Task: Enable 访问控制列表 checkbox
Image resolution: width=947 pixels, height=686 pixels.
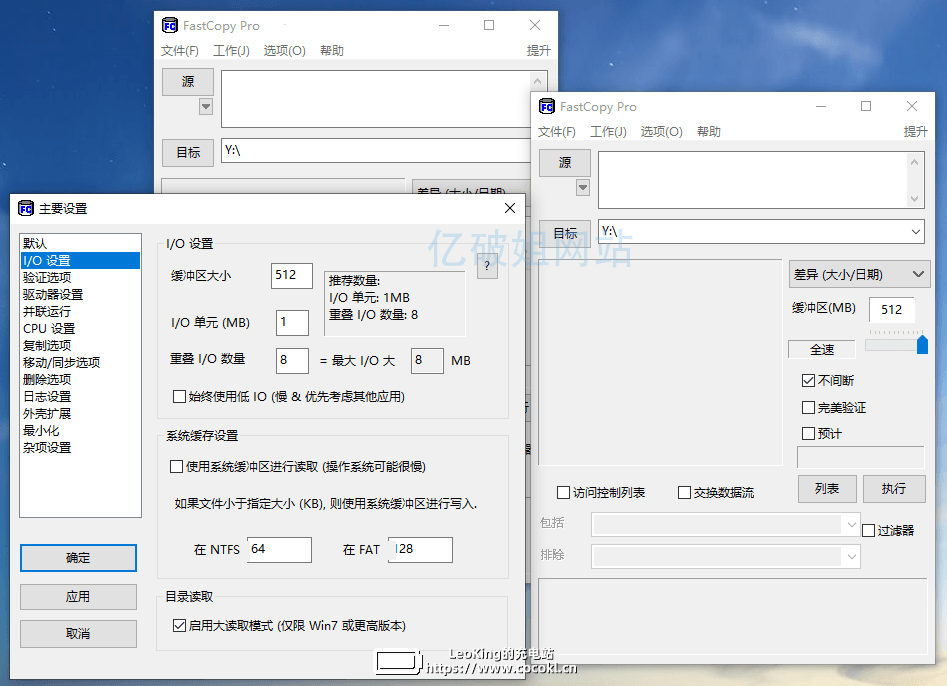Action: (563, 493)
